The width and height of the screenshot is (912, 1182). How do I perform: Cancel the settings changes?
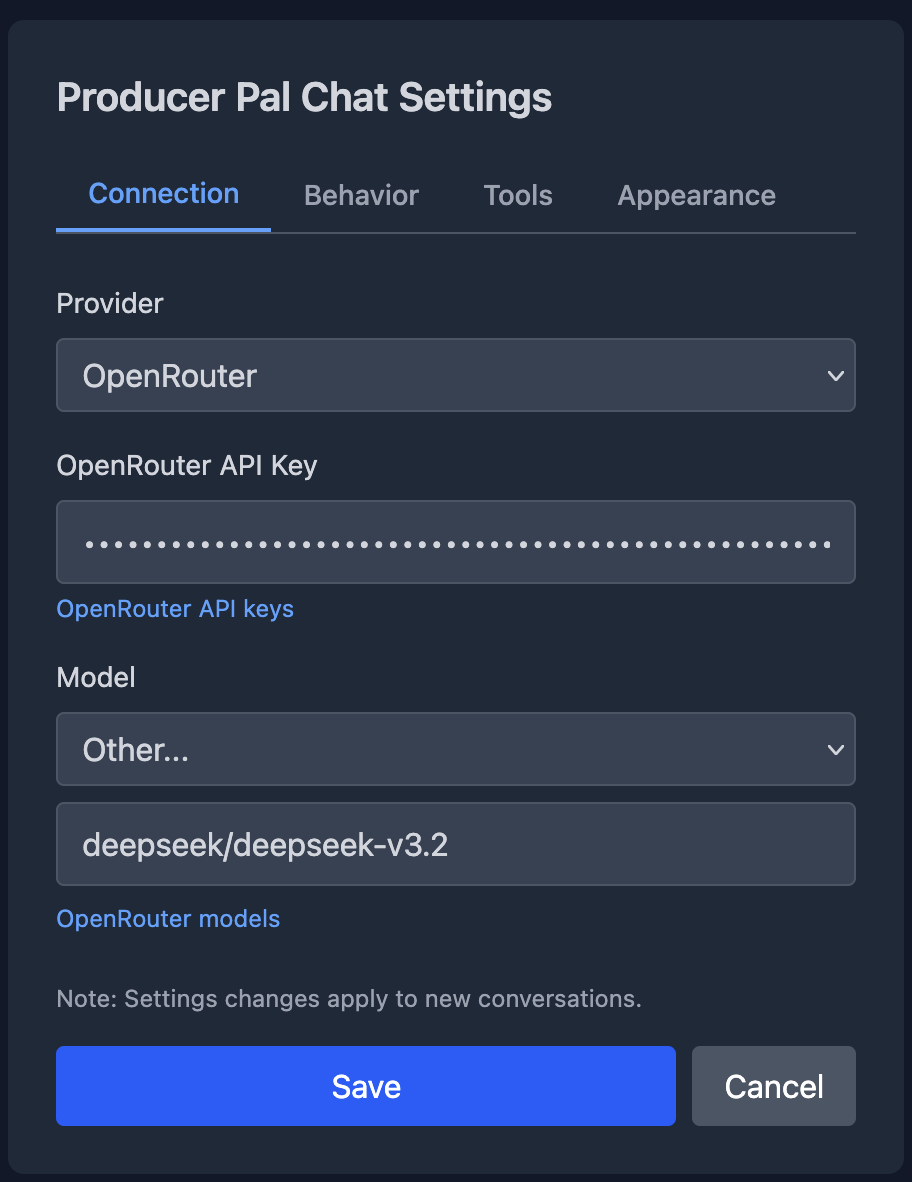pos(773,1086)
